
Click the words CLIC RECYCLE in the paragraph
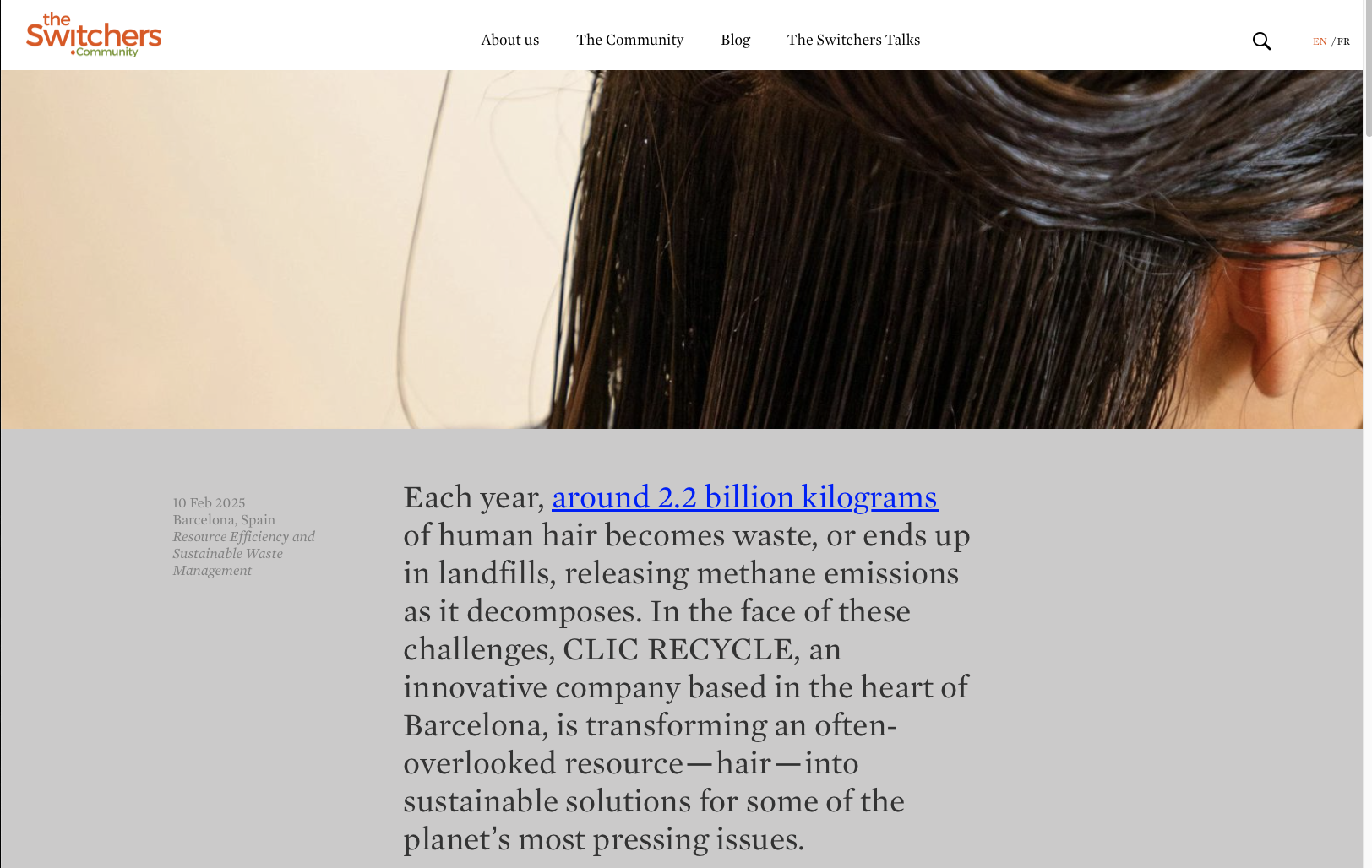(678, 649)
